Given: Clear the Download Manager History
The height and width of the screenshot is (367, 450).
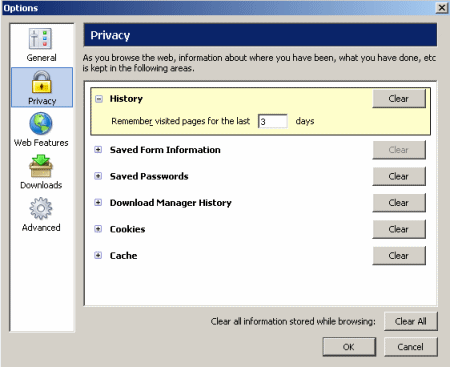Looking at the screenshot, I should pos(399,203).
